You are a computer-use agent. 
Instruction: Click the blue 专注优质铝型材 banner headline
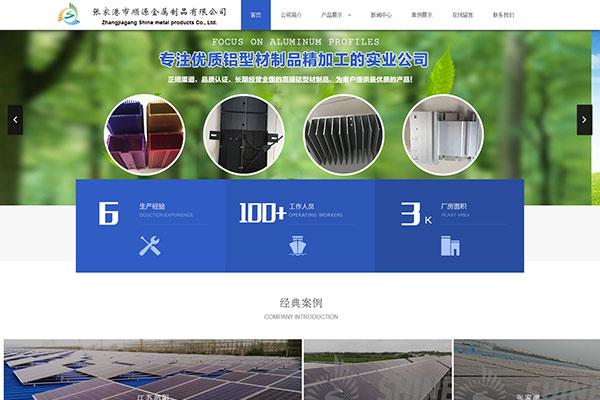[293, 60]
